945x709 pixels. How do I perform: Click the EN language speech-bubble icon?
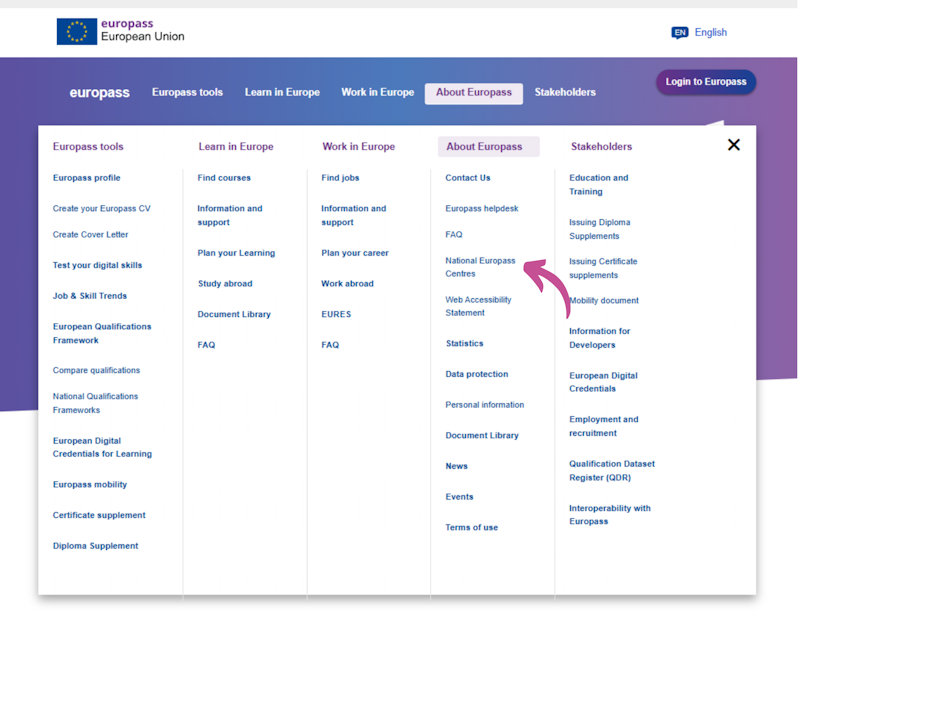tap(680, 33)
